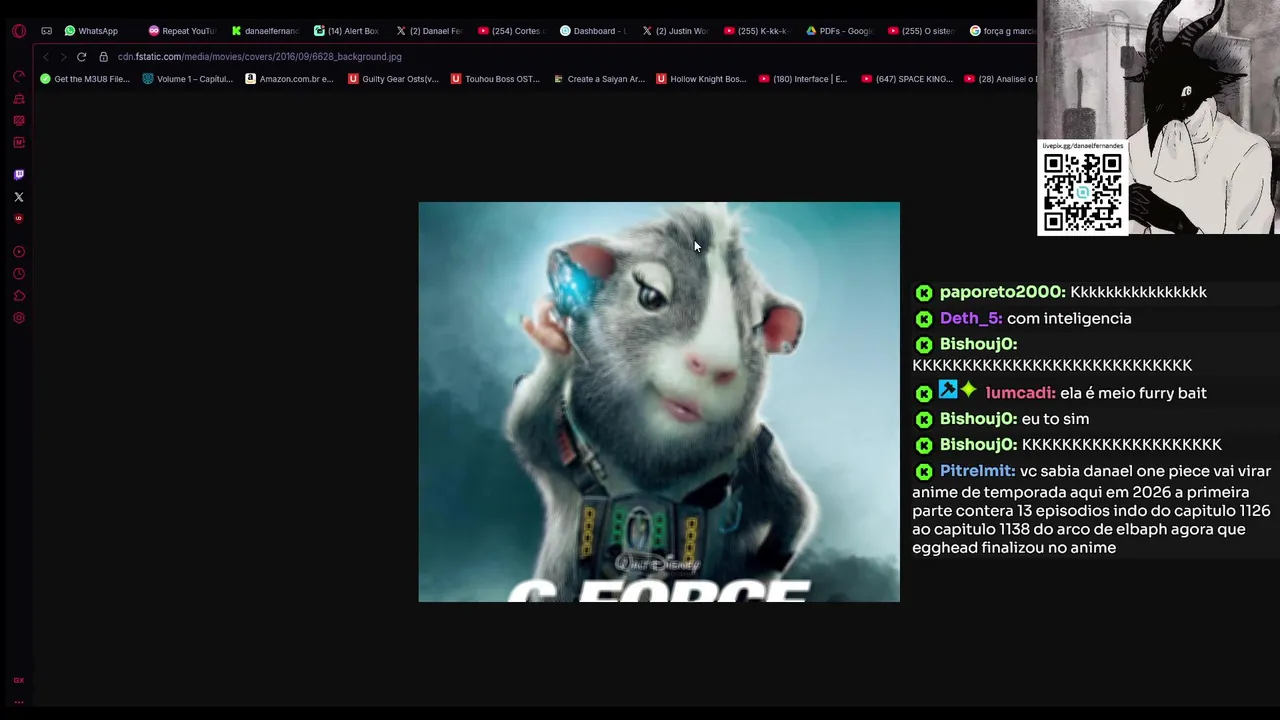
Task: Click the GX icon at sidebar bottom
Action: coord(18,680)
